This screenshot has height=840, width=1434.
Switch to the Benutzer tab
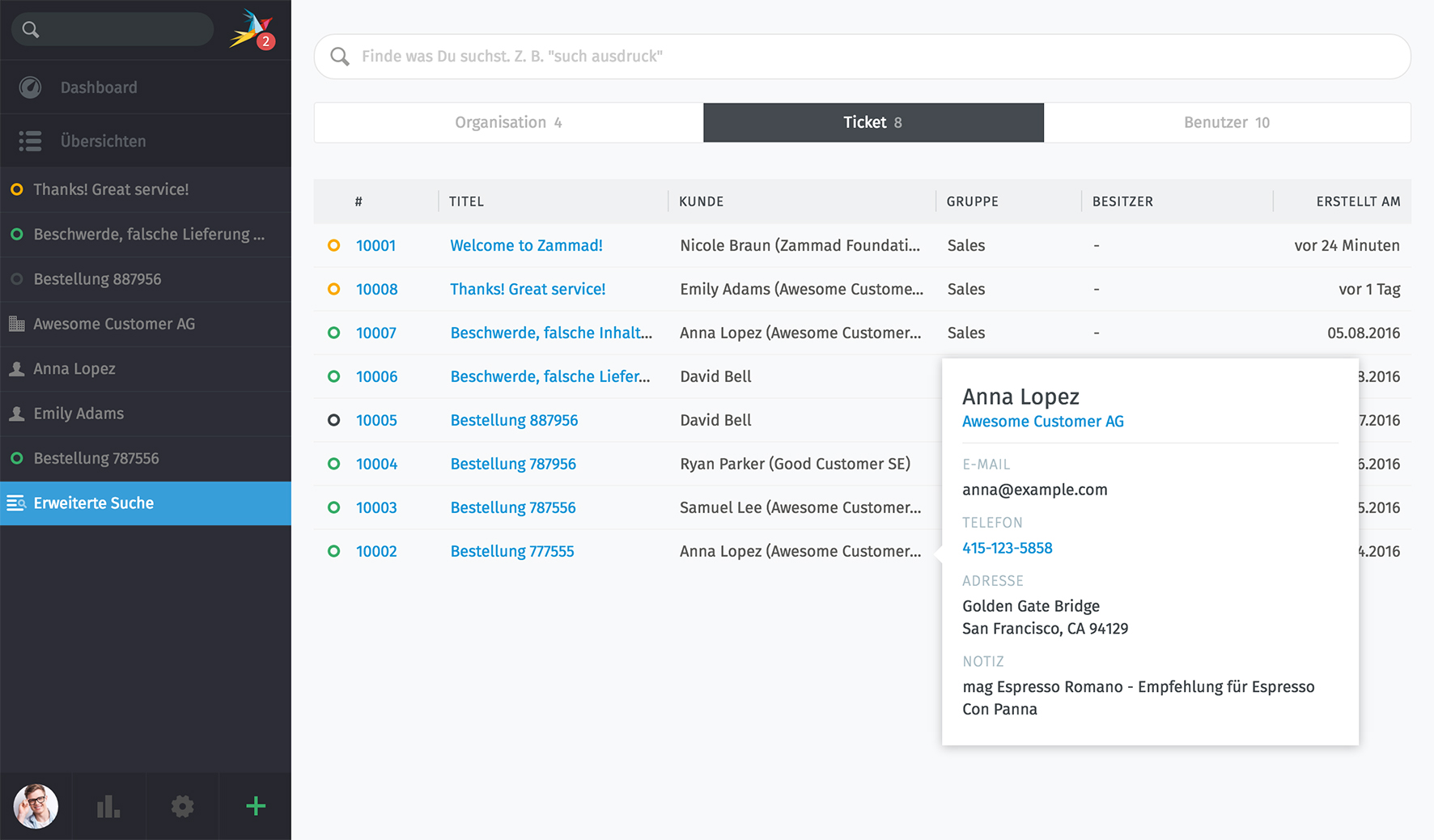[1226, 122]
